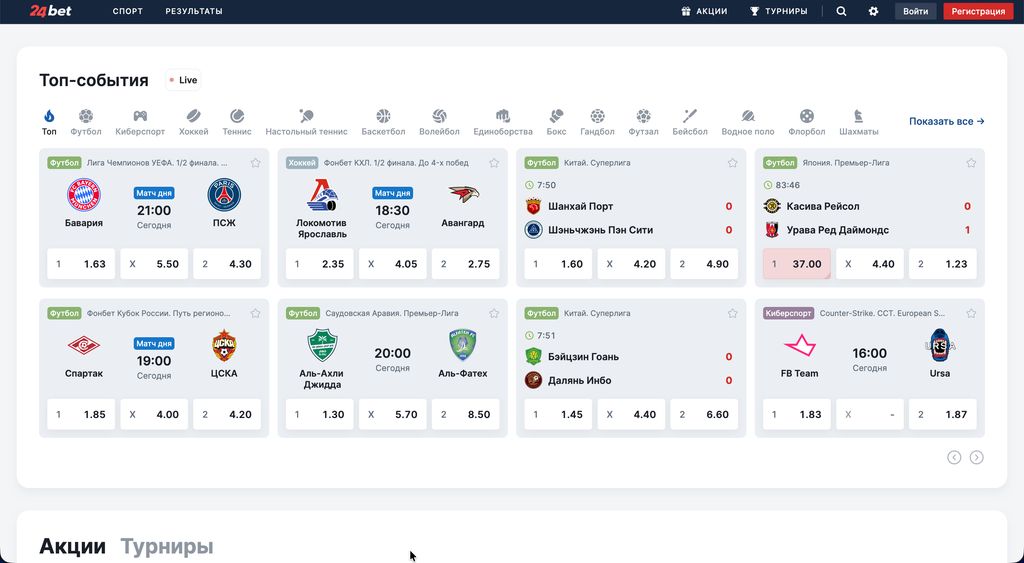The height and width of the screenshot is (563, 1024).
Task: Click the ПСЖ team logo
Action: tap(224, 195)
